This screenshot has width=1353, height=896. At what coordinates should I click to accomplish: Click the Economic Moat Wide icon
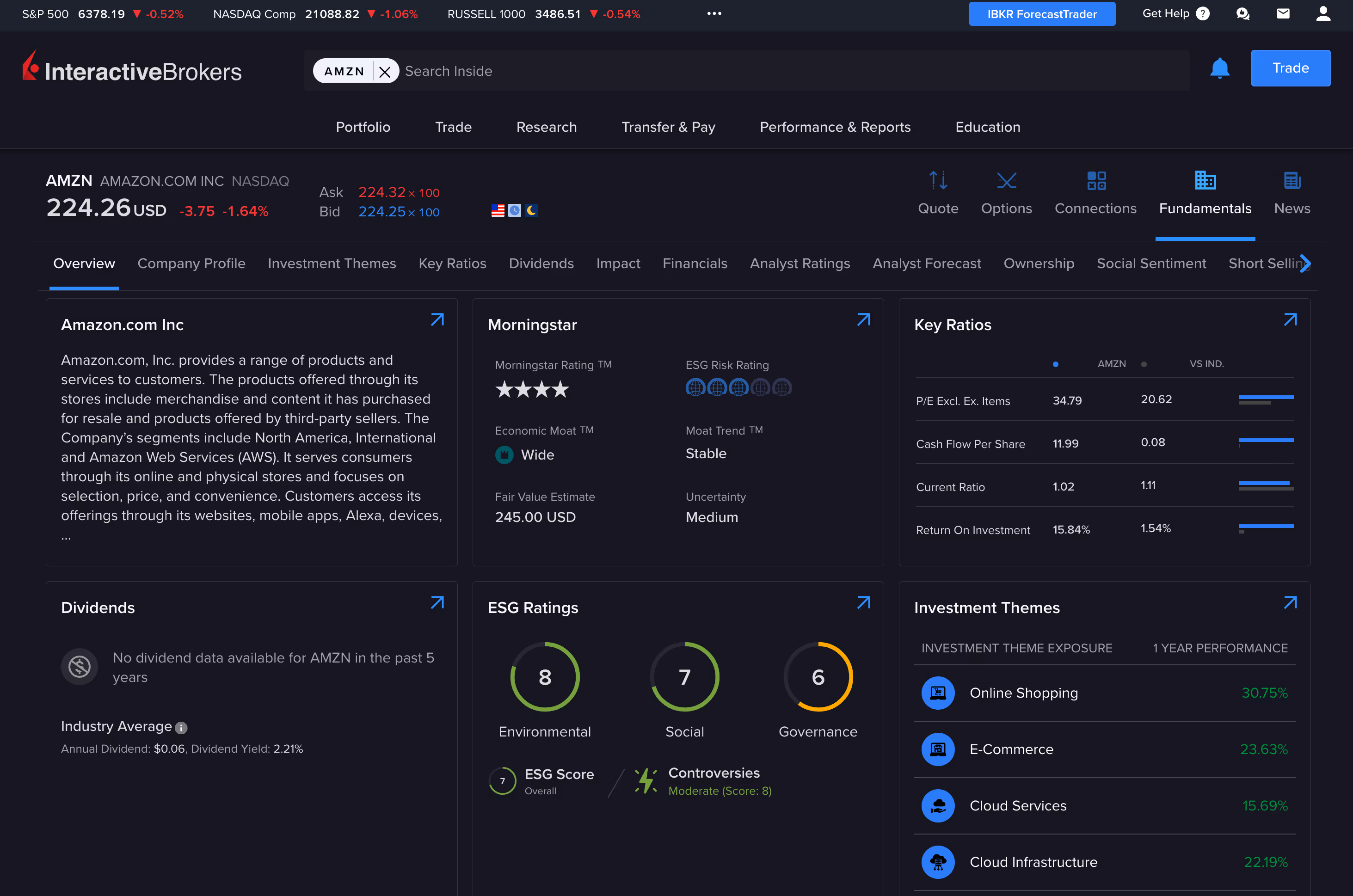504,455
